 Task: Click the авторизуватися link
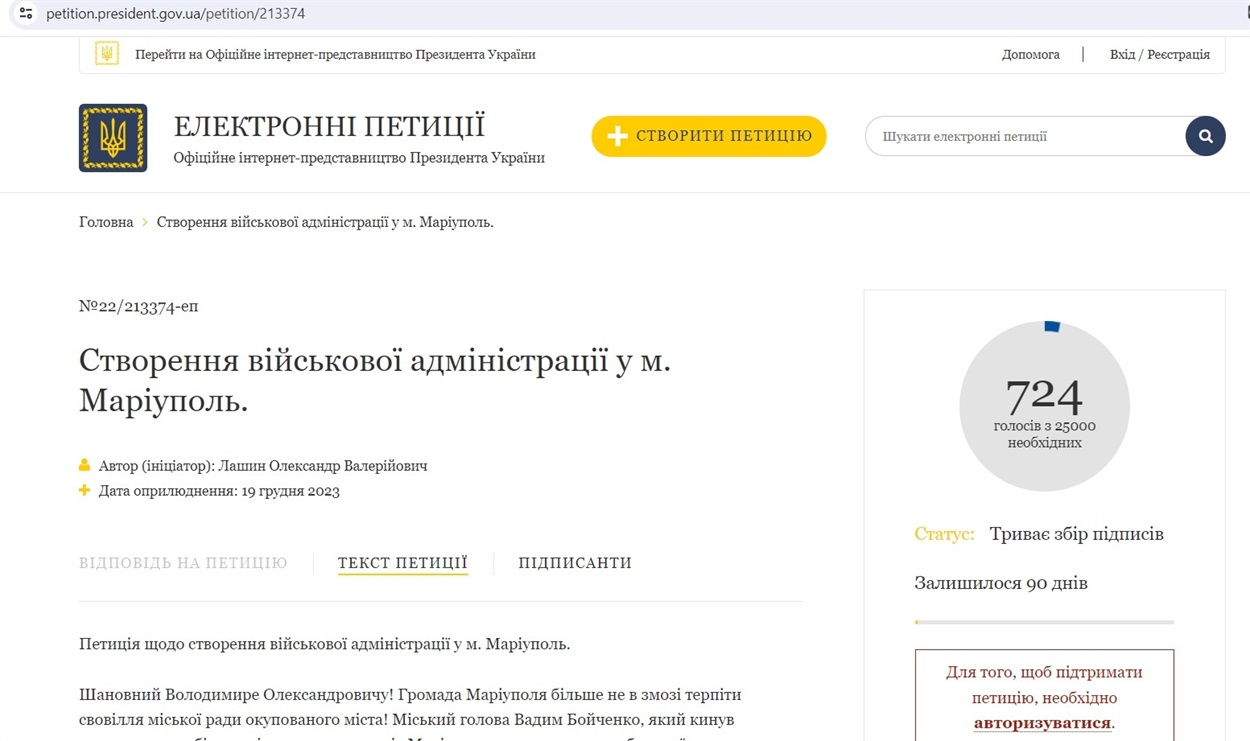[1042, 723]
